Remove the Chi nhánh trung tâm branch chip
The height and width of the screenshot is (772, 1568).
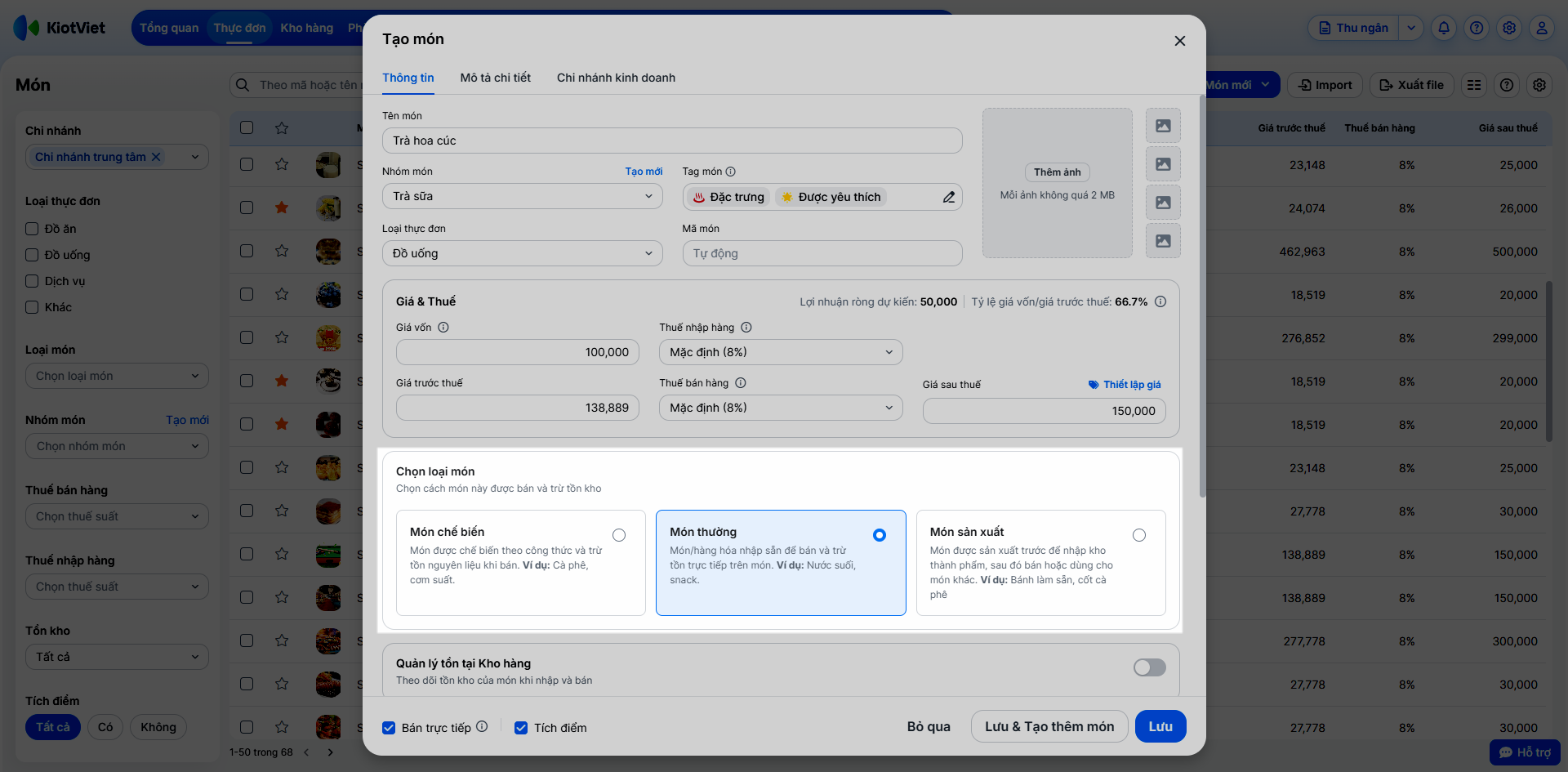pos(156,157)
